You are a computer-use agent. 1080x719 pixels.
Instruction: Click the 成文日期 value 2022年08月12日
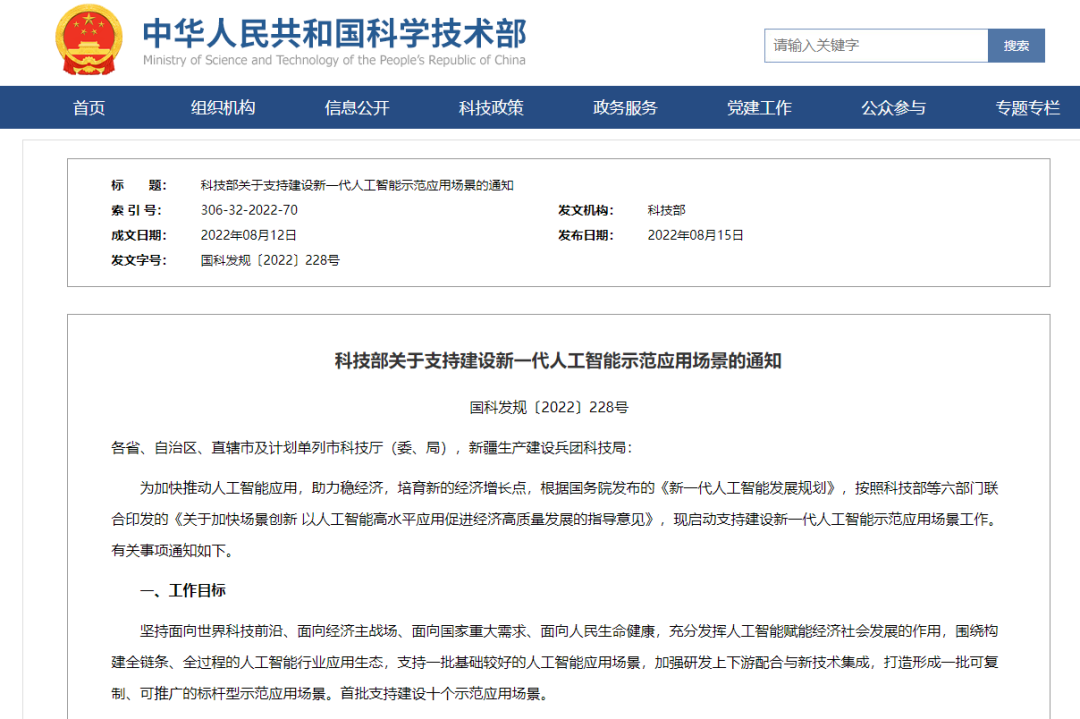pos(249,235)
